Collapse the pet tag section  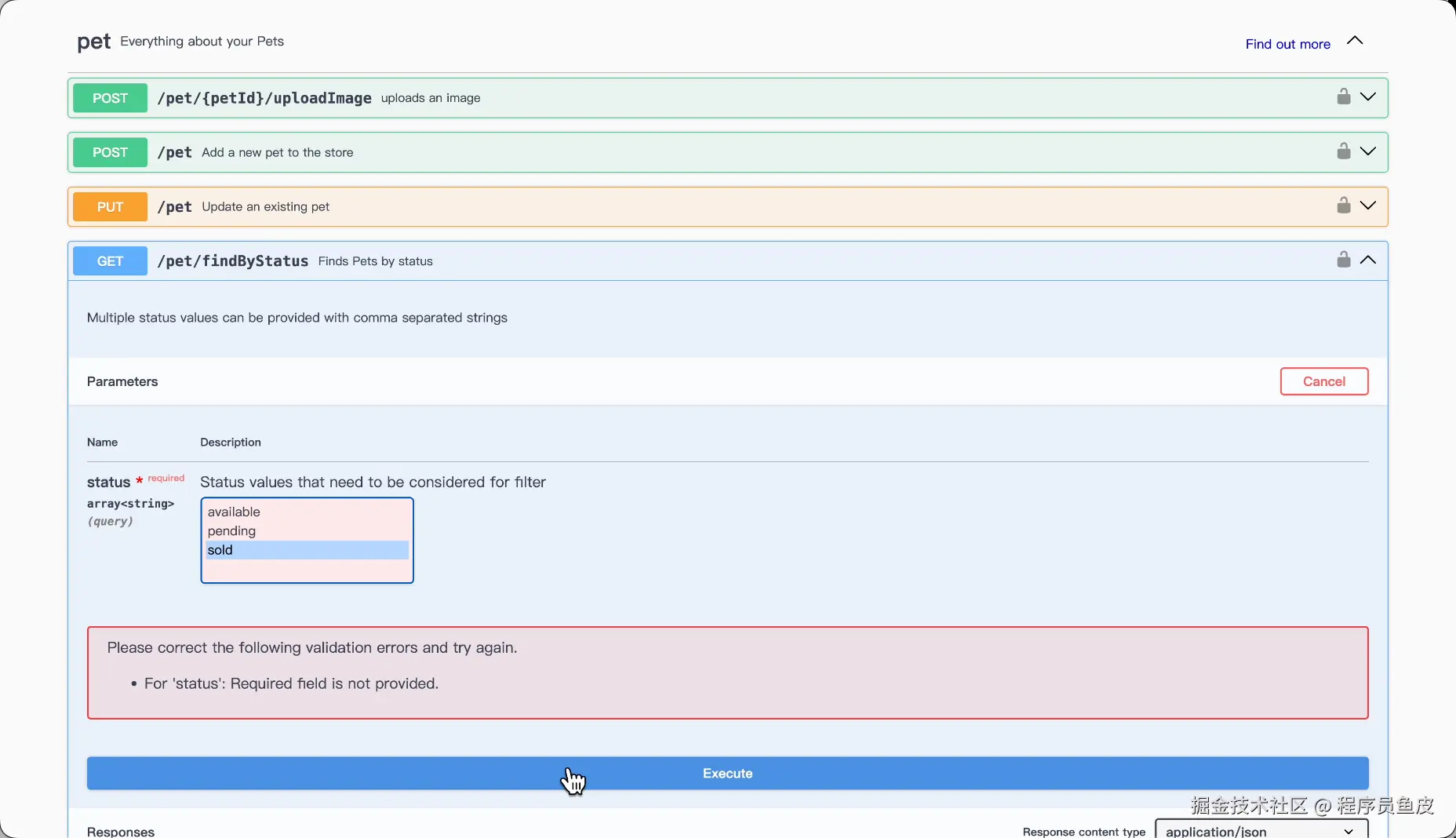click(1355, 41)
